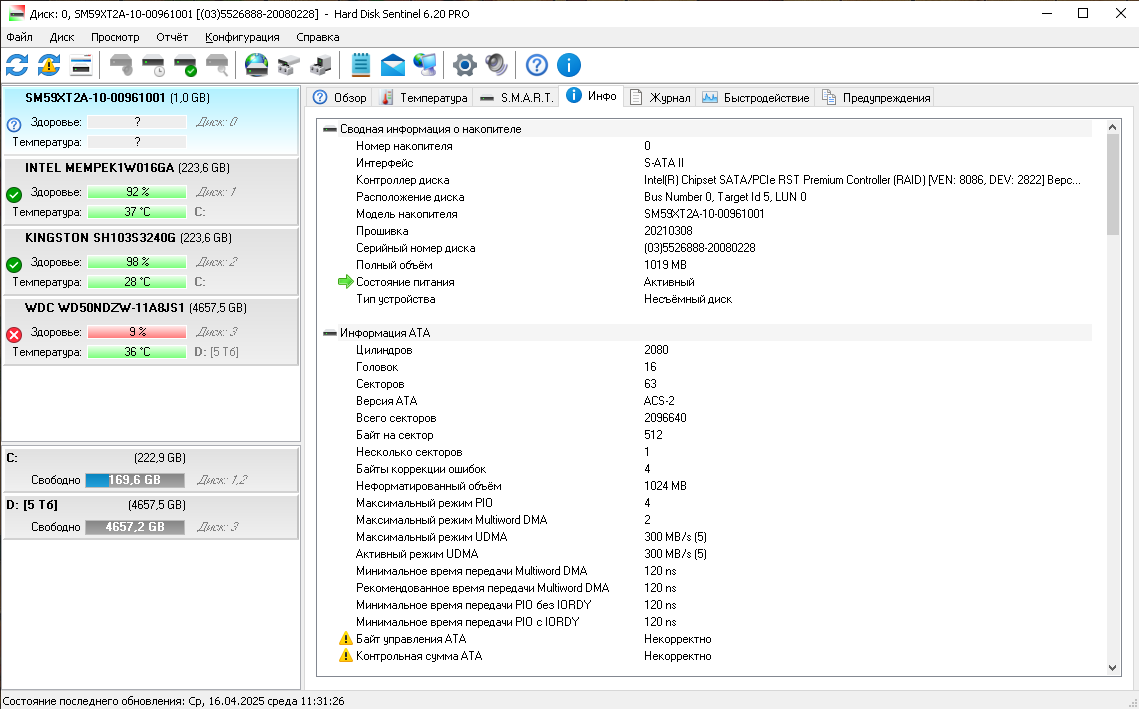Collapse the Информация ATA section
This screenshot has height=709, width=1139.
(330, 333)
